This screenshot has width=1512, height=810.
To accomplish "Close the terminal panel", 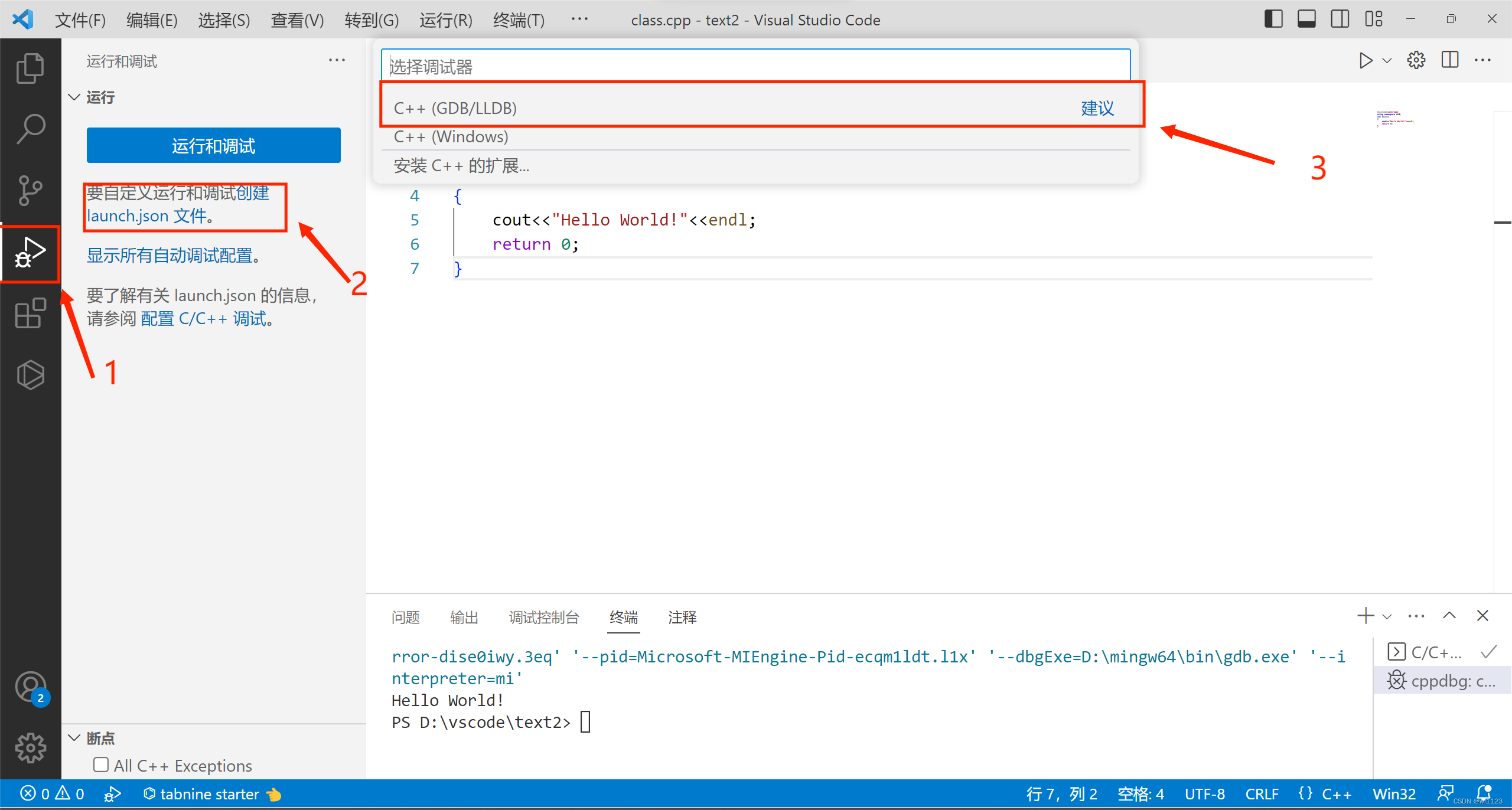I will [1482, 616].
